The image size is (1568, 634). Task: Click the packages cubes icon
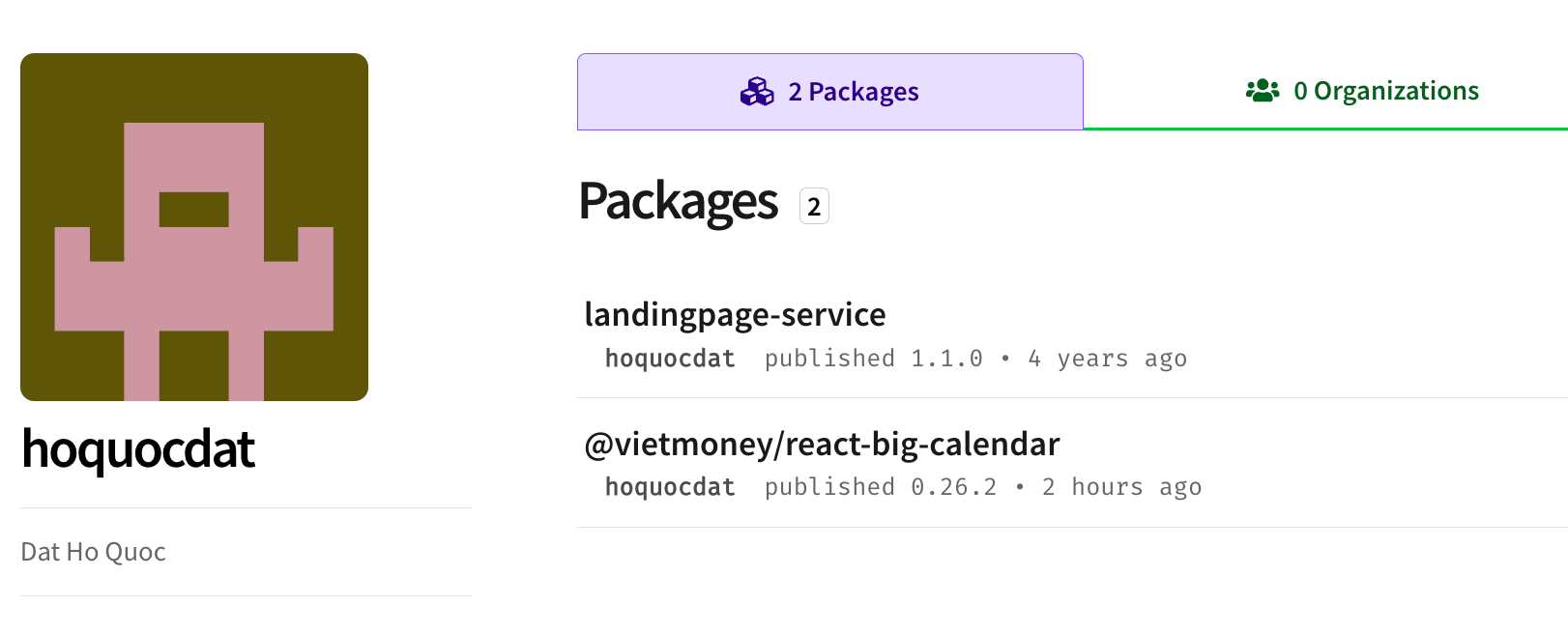coord(757,92)
